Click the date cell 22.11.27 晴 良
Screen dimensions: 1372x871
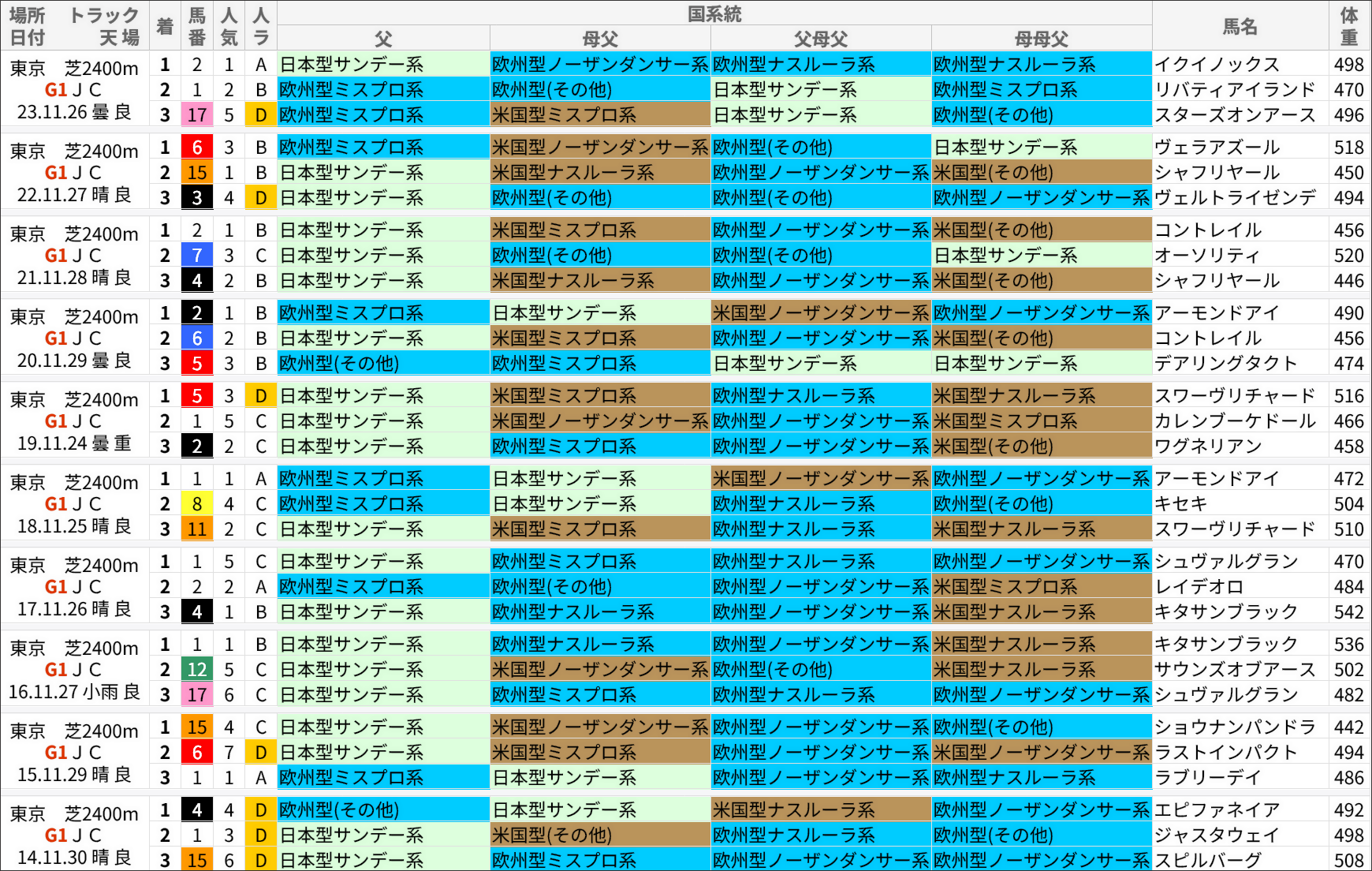click(74, 196)
